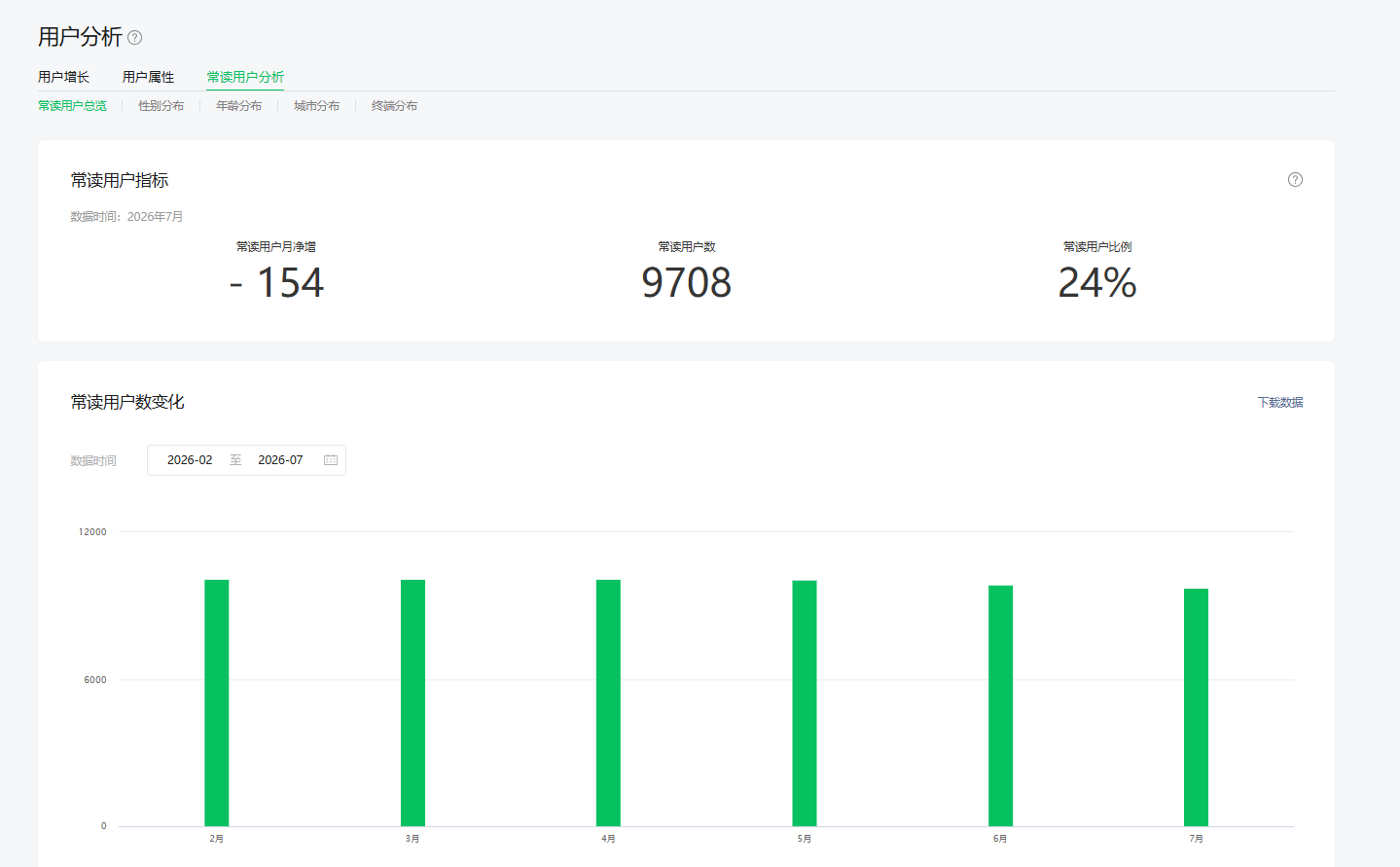The height and width of the screenshot is (867, 1400).
Task: Click the 4月 bar in chart
Action: tap(608, 703)
